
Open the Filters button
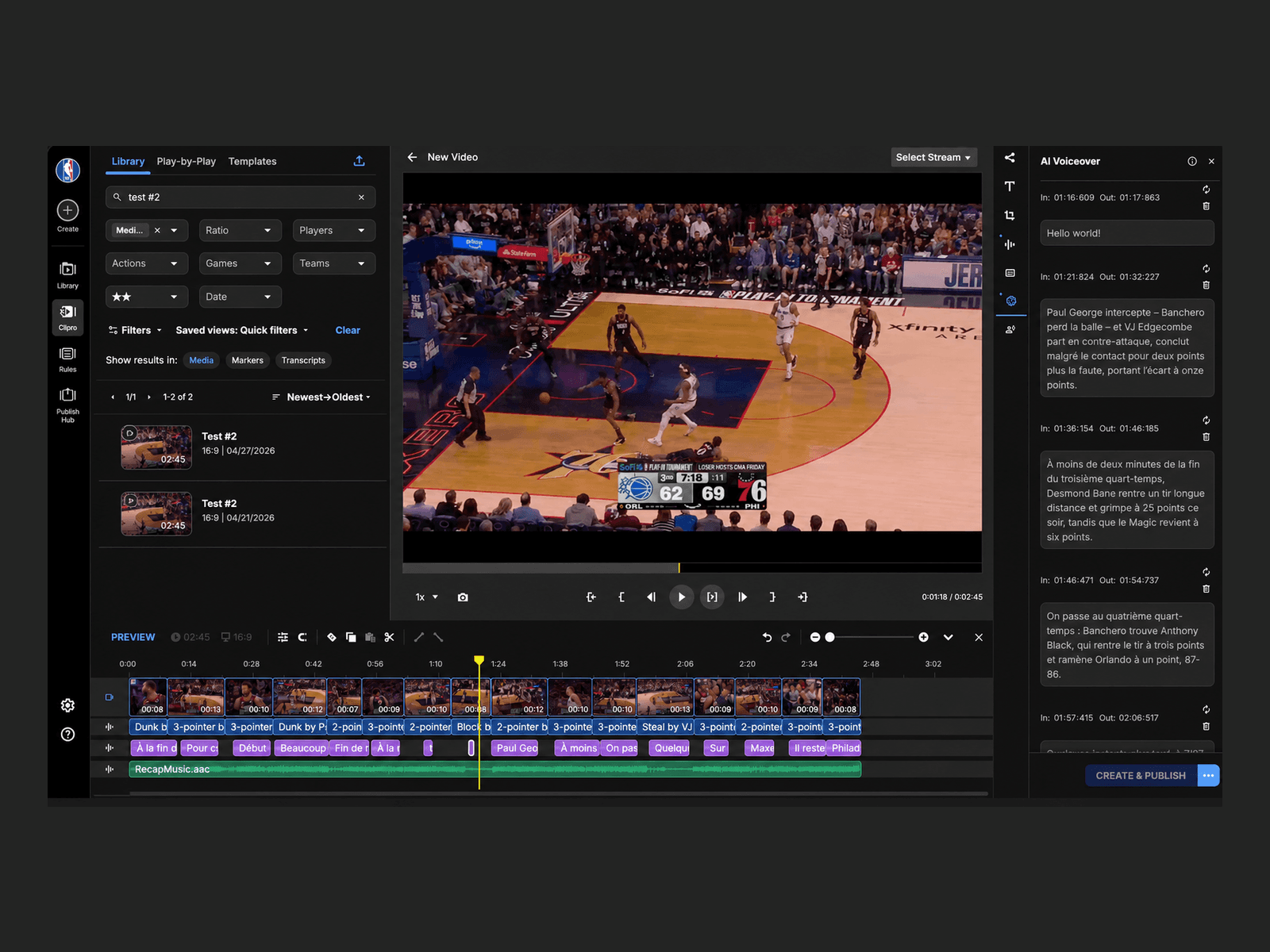(135, 330)
